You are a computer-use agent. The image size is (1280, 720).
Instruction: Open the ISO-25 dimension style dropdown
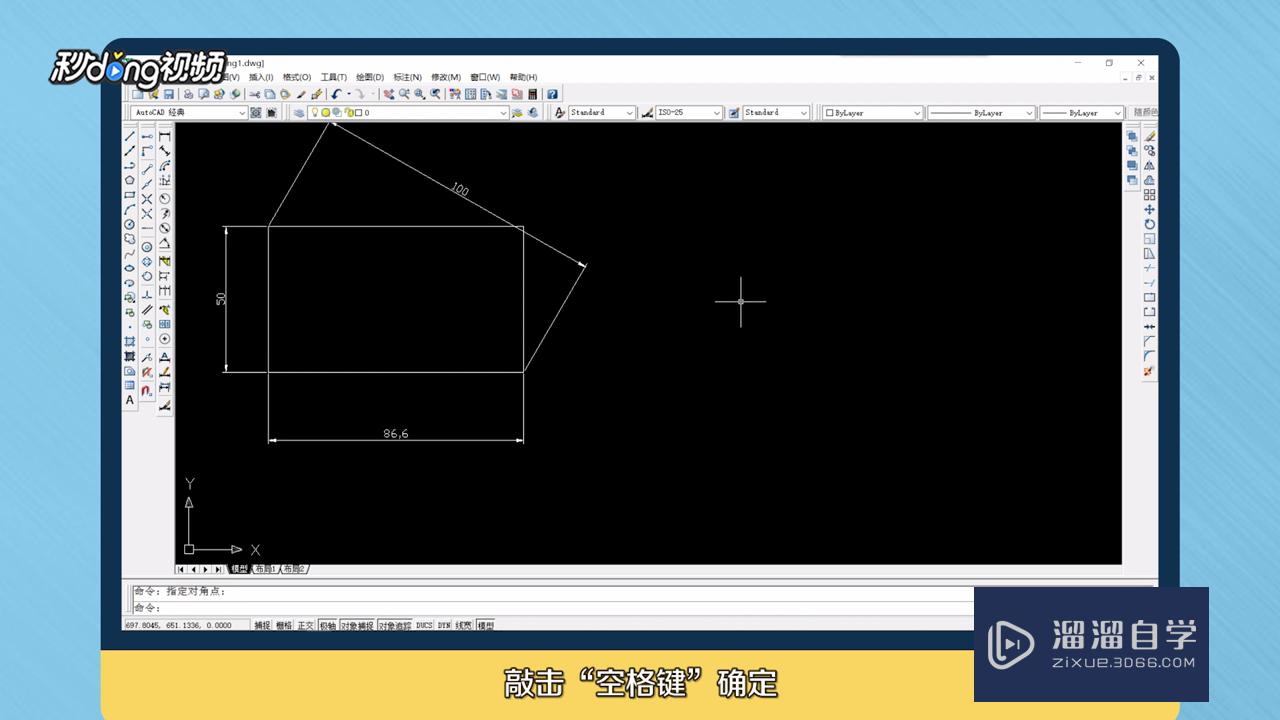click(x=689, y=113)
